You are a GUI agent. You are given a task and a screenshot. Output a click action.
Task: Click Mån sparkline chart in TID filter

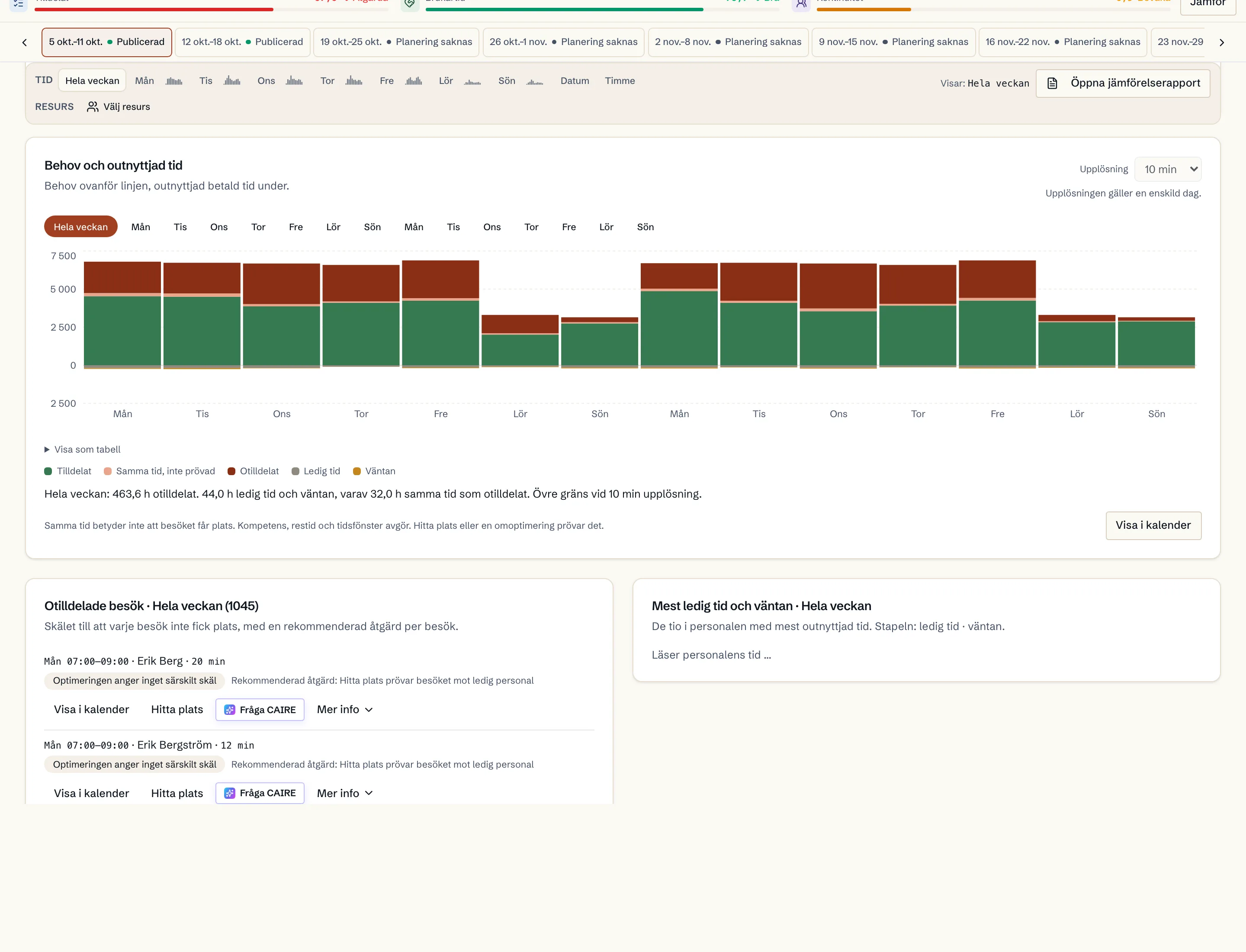click(x=174, y=81)
